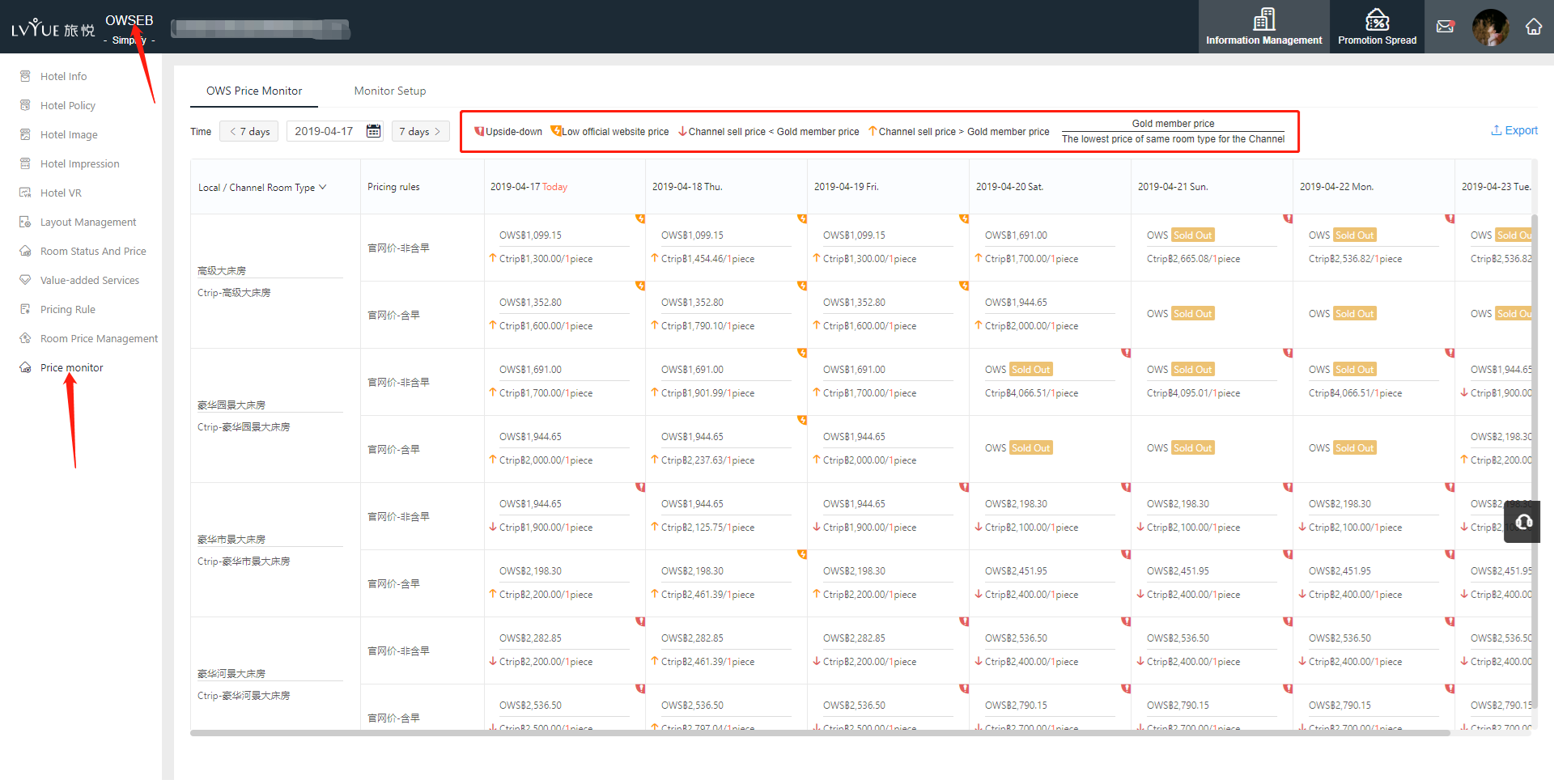Open Hotel Policy menu
This screenshot has height=784, width=1554.
(68, 105)
